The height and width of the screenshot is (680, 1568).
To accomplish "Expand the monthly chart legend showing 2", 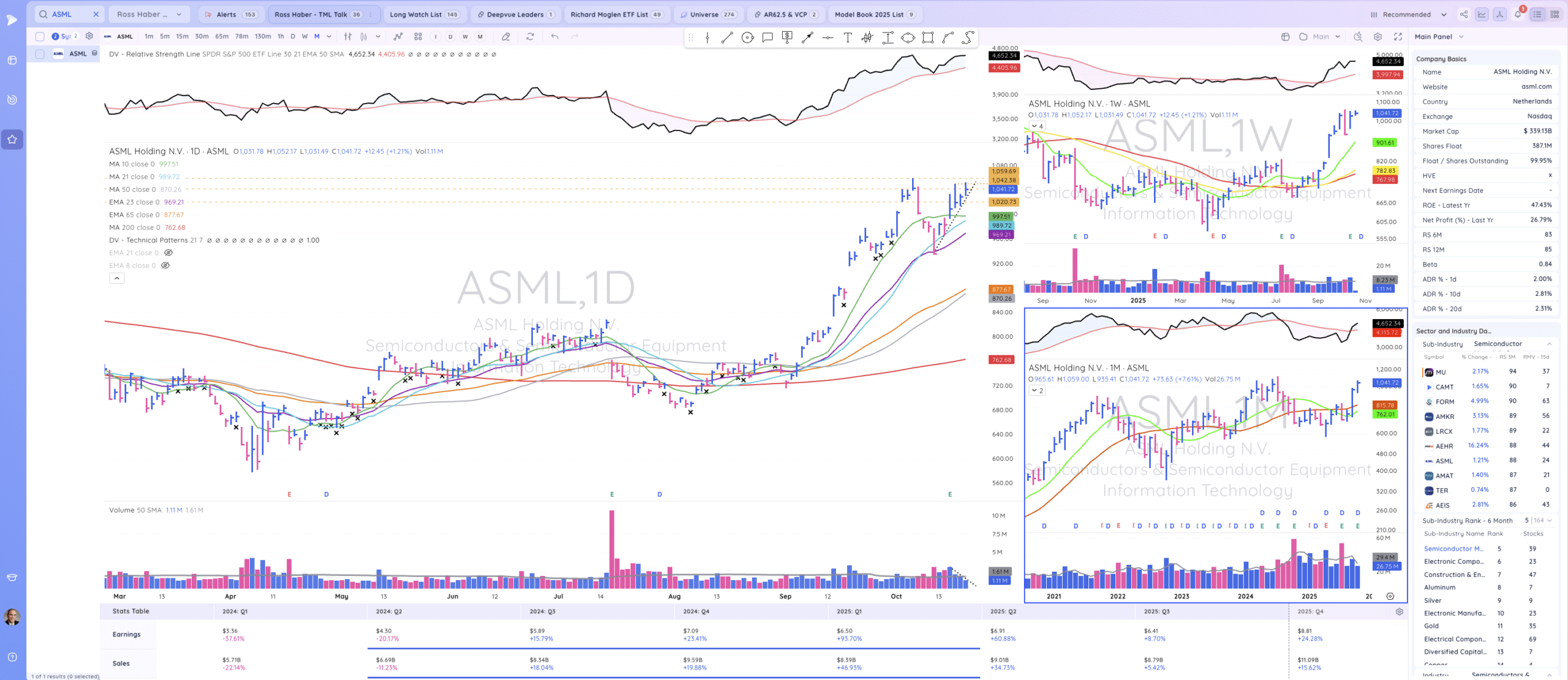I will point(1037,391).
